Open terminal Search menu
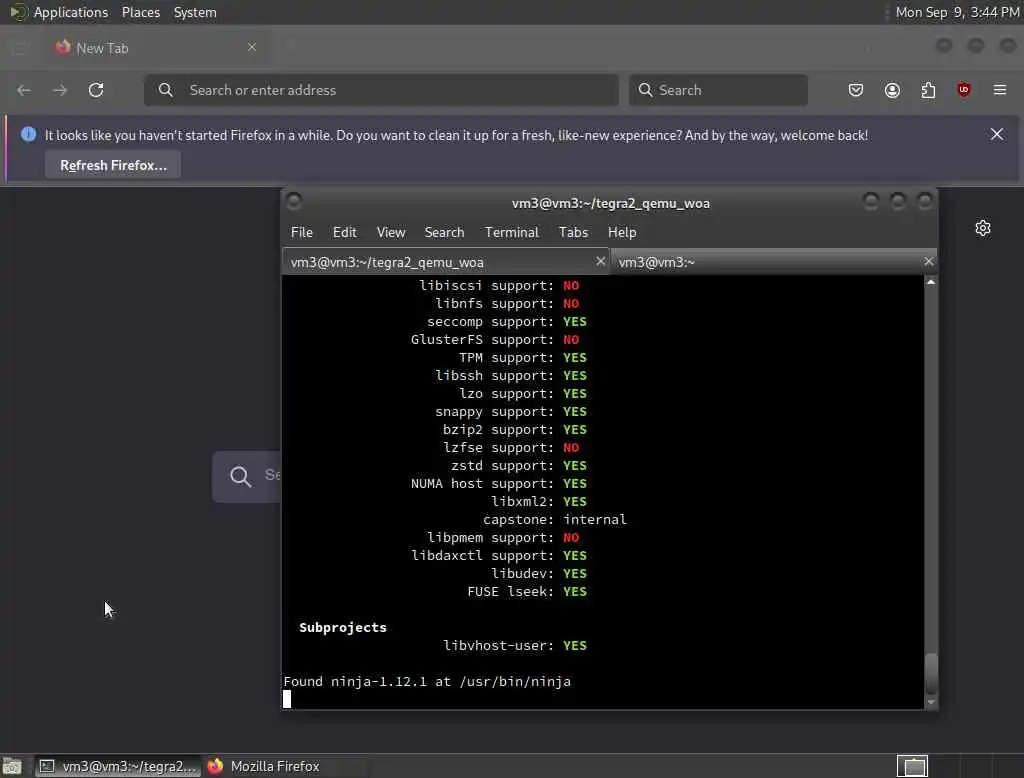This screenshot has height=778, width=1024. click(x=444, y=233)
